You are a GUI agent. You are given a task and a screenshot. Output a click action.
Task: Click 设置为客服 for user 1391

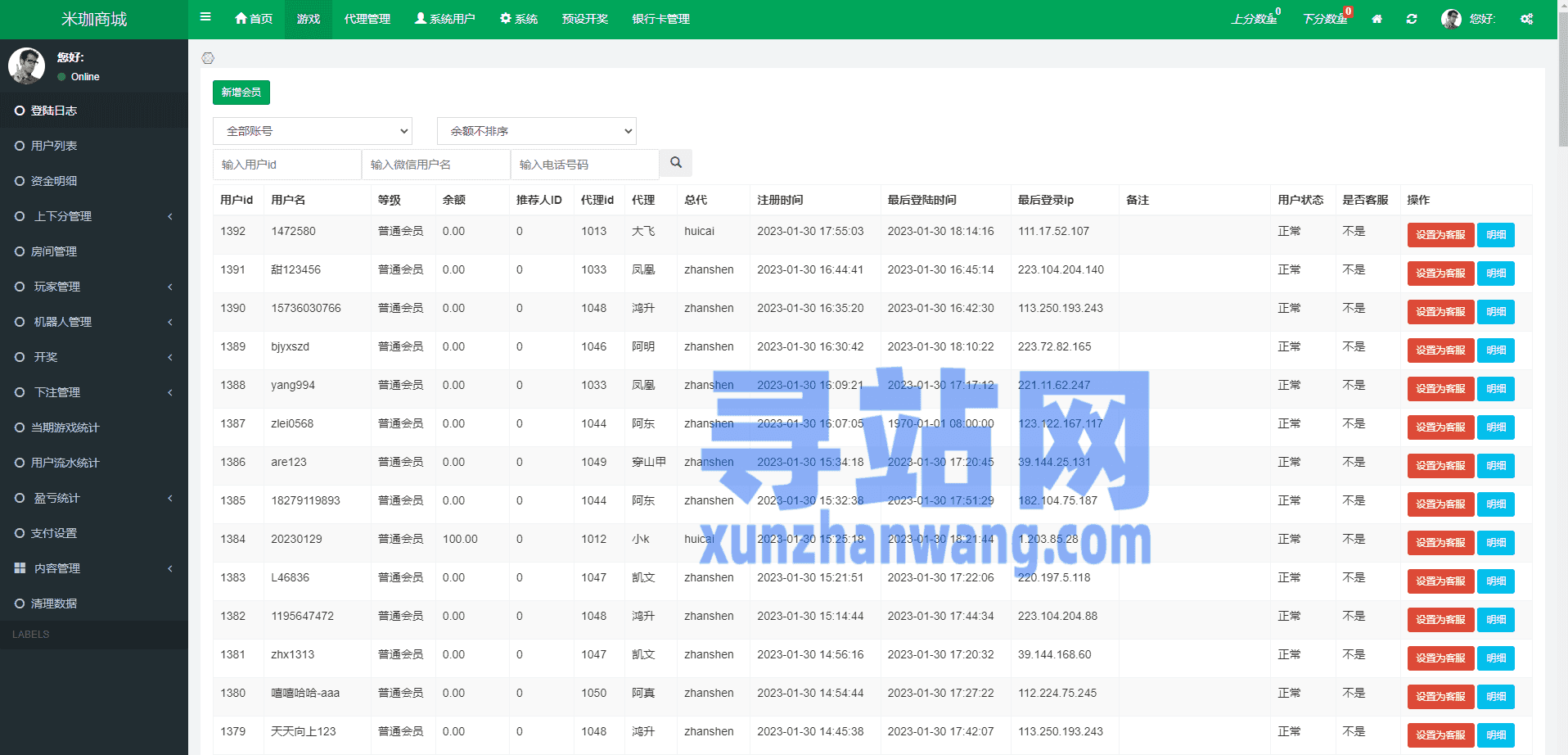click(x=1440, y=274)
